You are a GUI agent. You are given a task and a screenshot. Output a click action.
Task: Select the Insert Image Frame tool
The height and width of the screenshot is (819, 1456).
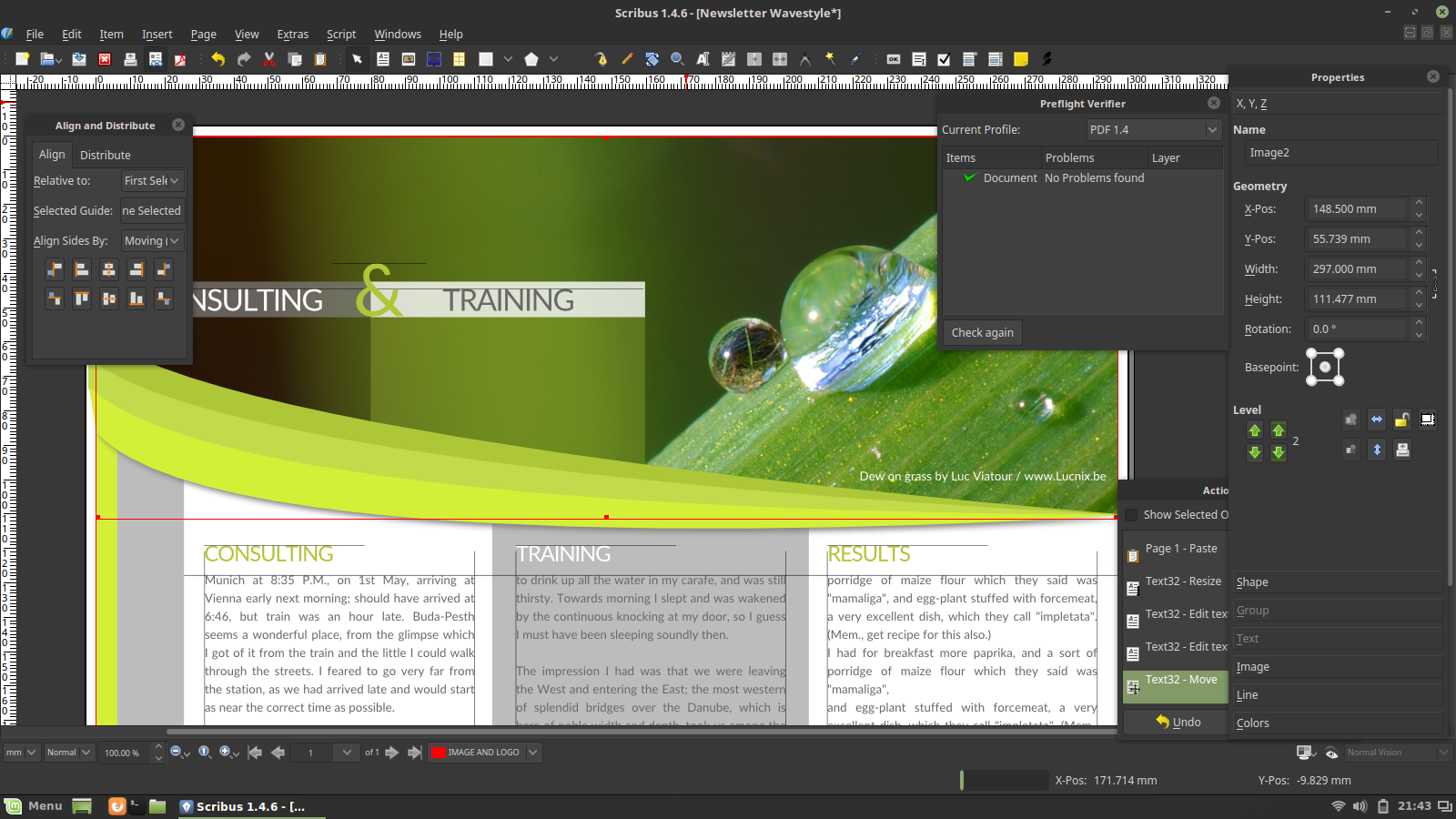pyautogui.click(x=409, y=58)
